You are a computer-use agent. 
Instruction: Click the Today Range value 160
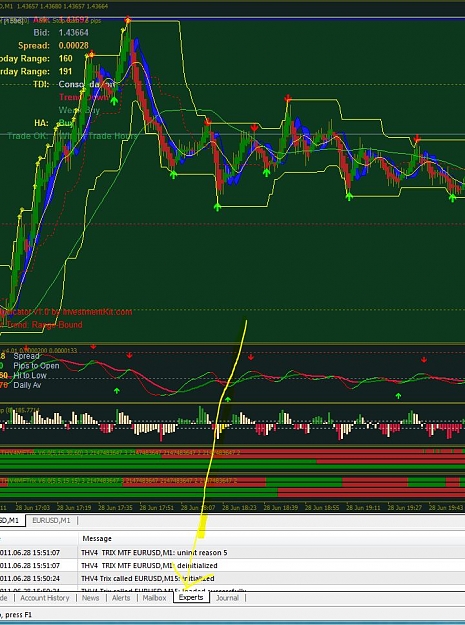click(x=66, y=59)
